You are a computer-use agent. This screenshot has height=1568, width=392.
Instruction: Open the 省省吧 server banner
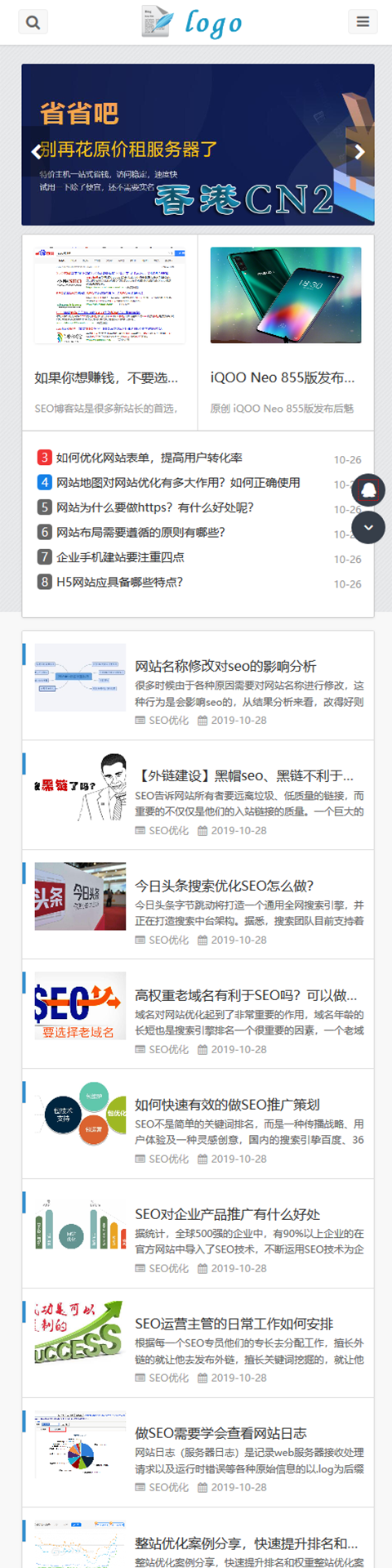tap(198, 145)
